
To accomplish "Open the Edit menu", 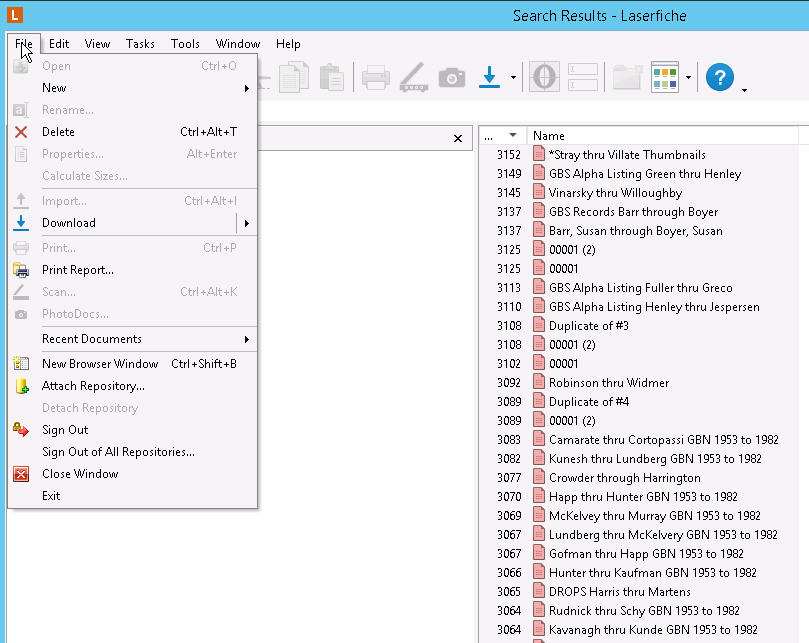I will (59, 44).
